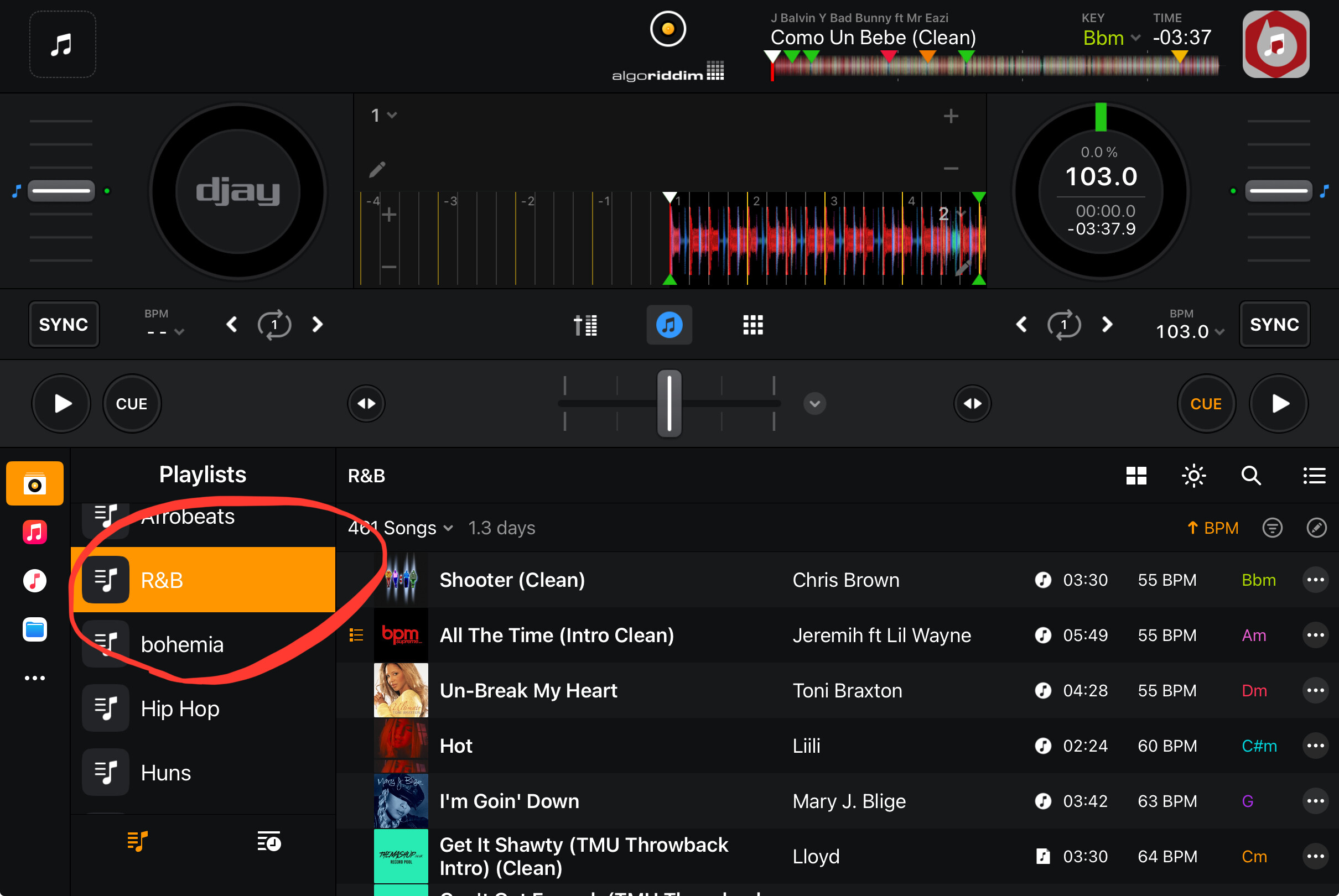Open Apple Music source in sidebar
The width and height of the screenshot is (1339, 896).
(35, 533)
